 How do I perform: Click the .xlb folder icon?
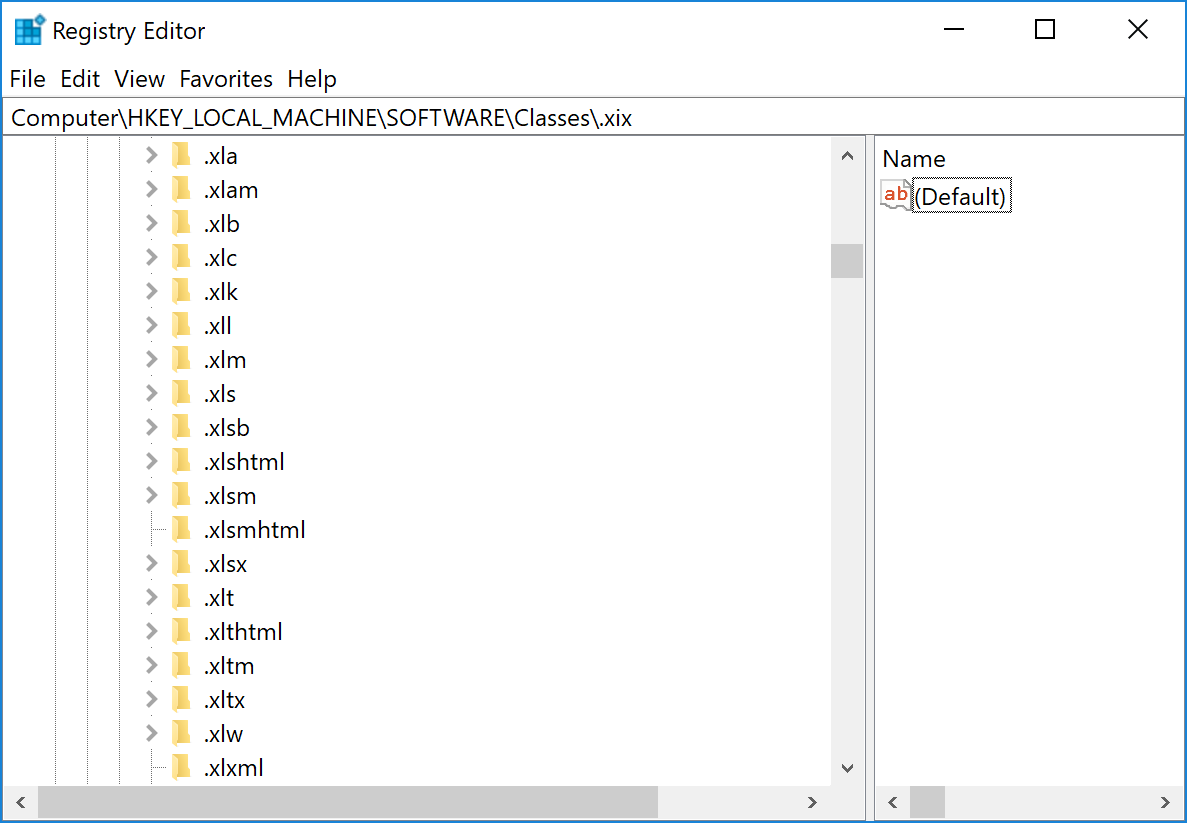181,224
